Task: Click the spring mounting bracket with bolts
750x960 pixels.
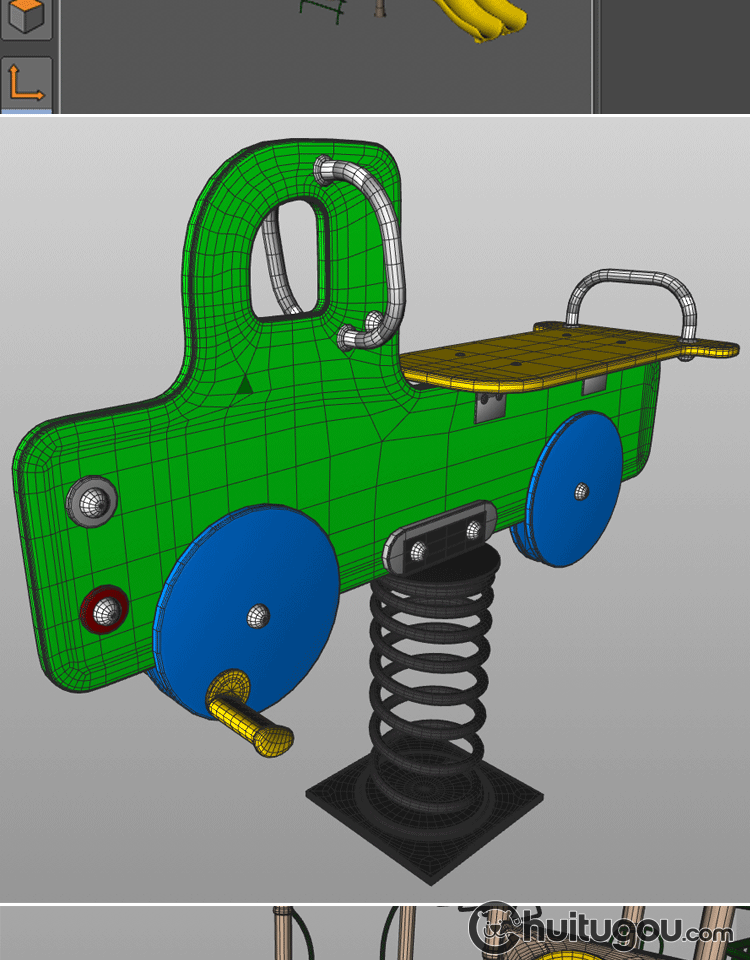Action: pyautogui.click(x=440, y=535)
